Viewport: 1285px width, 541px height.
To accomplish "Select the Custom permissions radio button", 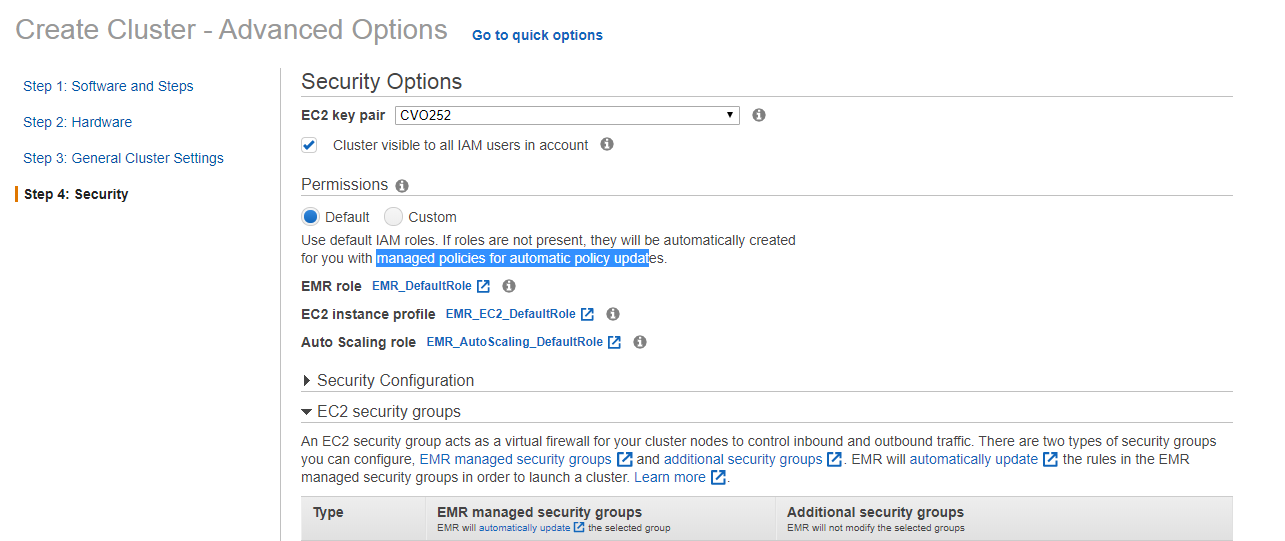I will 394,217.
